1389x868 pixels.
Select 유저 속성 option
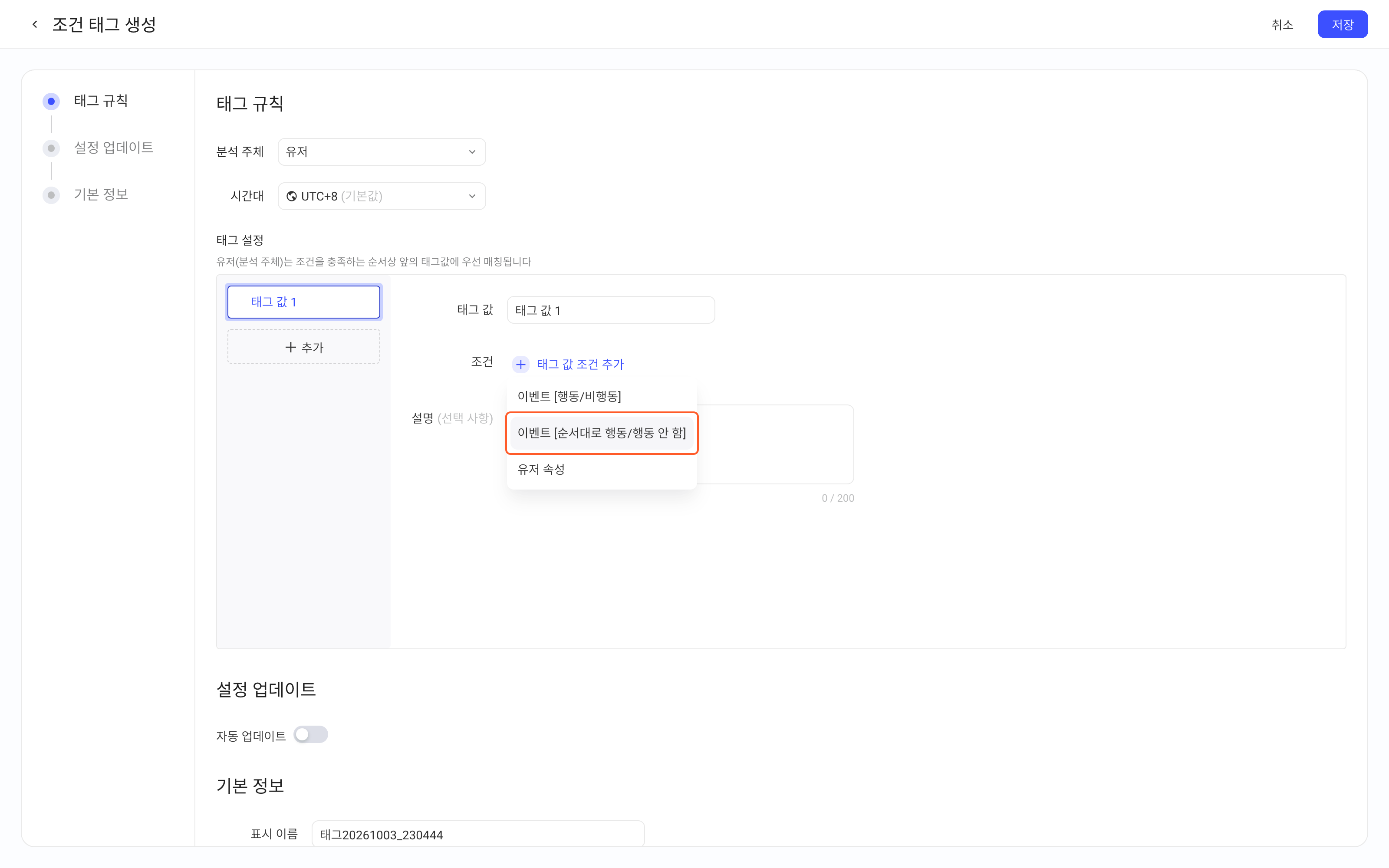(602, 470)
